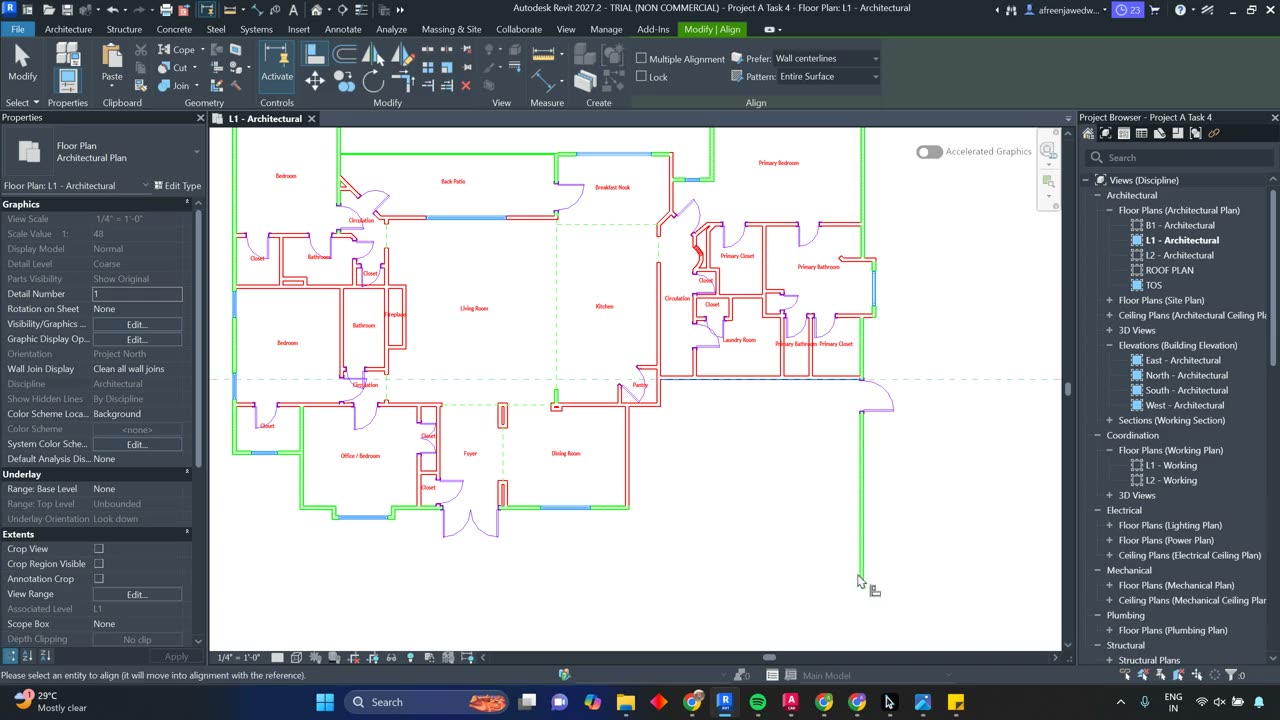This screenshot has width=1280, height=720.
Task: Collapse Elevations (Building Elevation) node
Action: tap(1109, 345)
